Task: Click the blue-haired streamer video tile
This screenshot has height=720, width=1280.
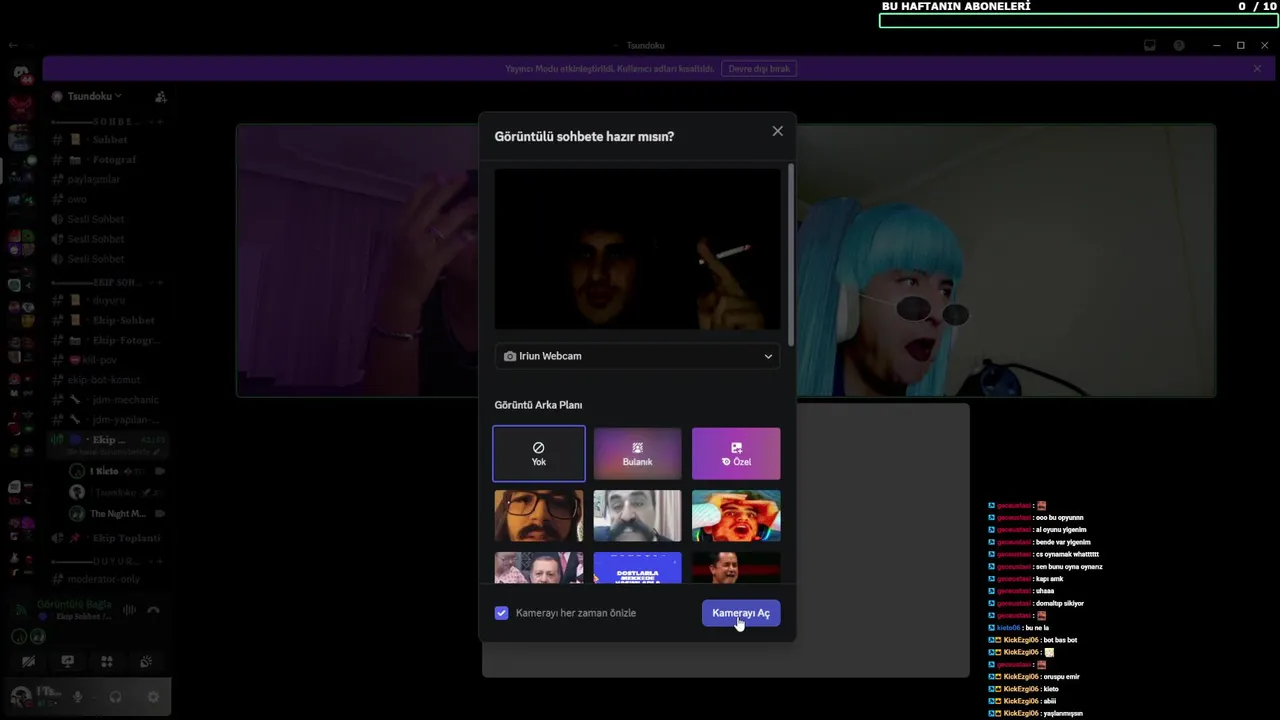Action: click(1006, 260)
